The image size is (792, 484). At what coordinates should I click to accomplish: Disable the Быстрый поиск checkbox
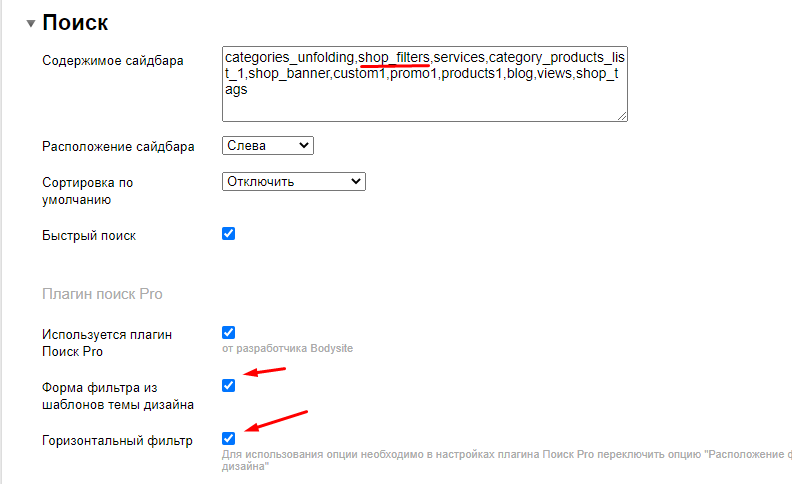tap(228, 234)
